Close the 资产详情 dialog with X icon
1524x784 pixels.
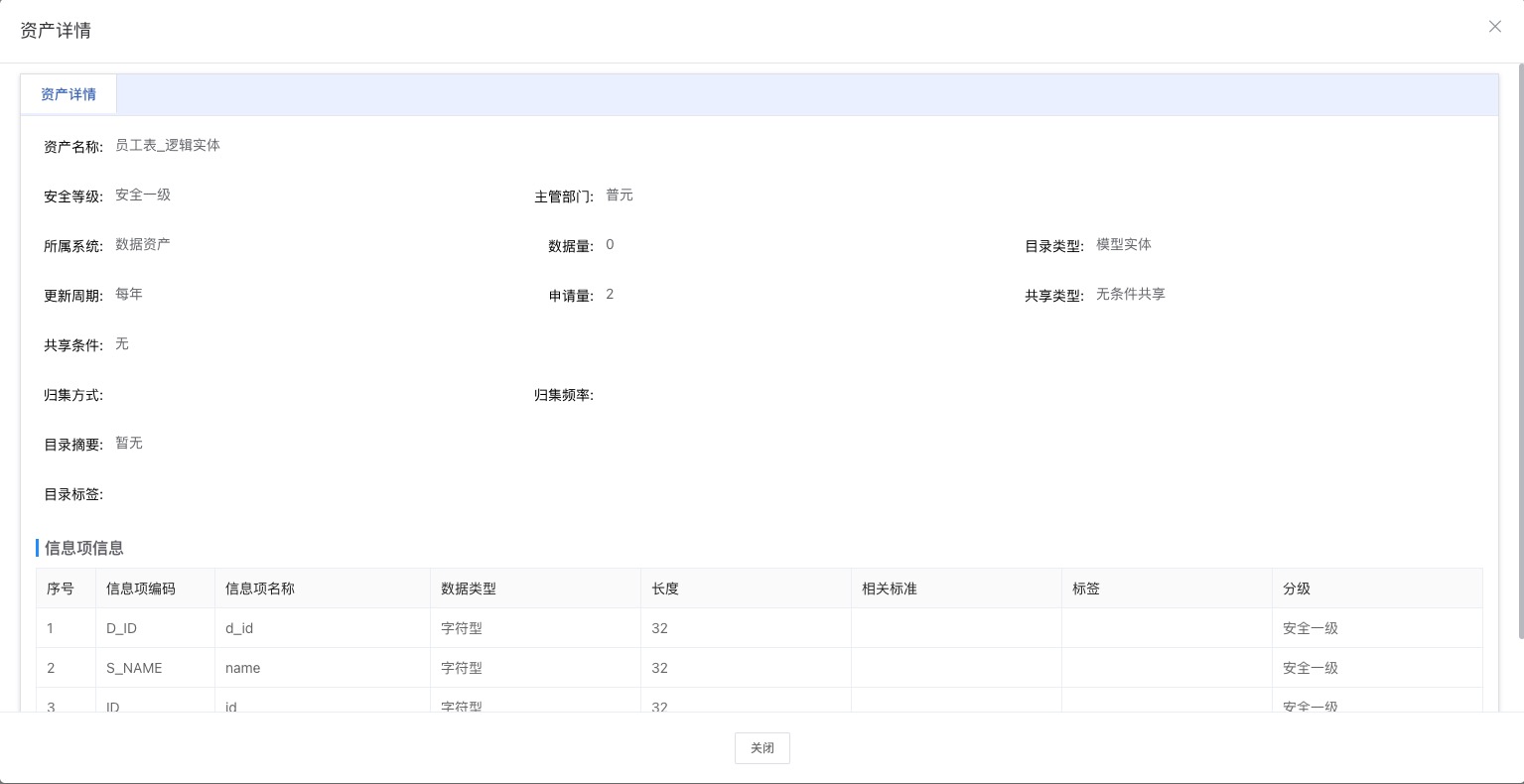coord(1494,27)
